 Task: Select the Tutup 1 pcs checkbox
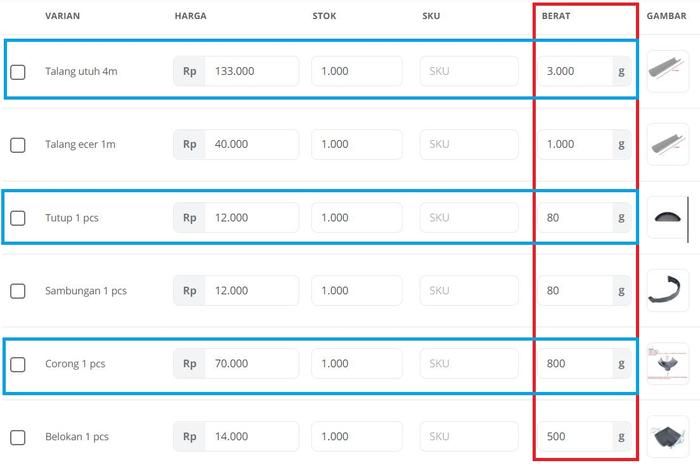click(x=18, y=218)
